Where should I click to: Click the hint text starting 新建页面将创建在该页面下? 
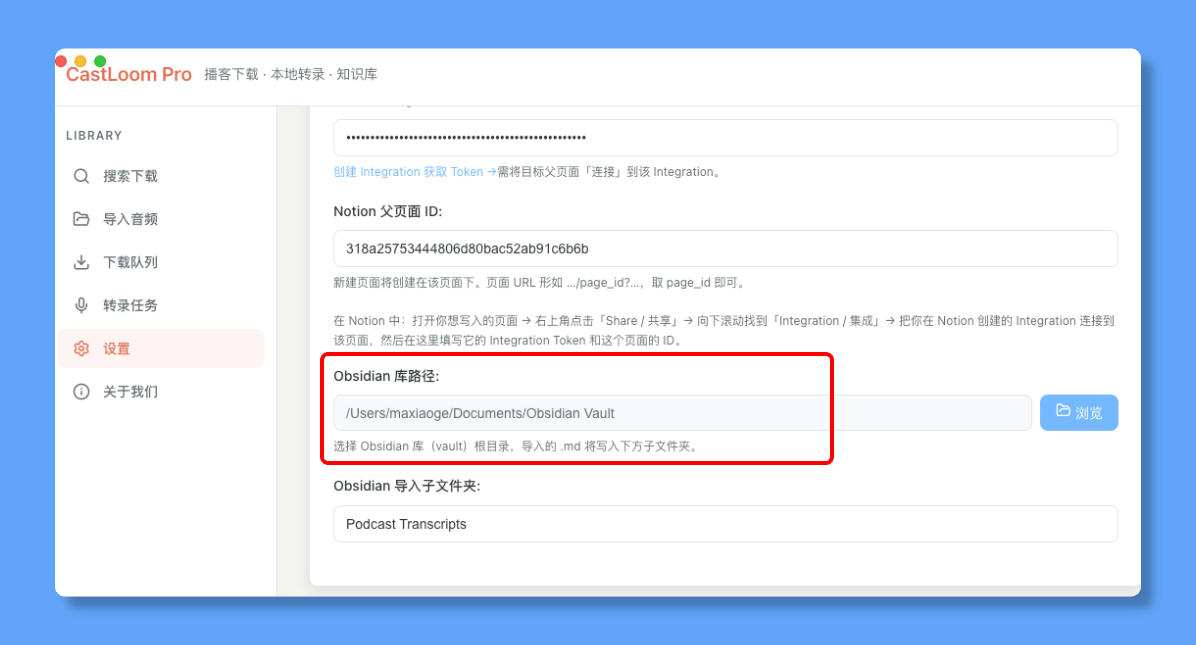540,282
